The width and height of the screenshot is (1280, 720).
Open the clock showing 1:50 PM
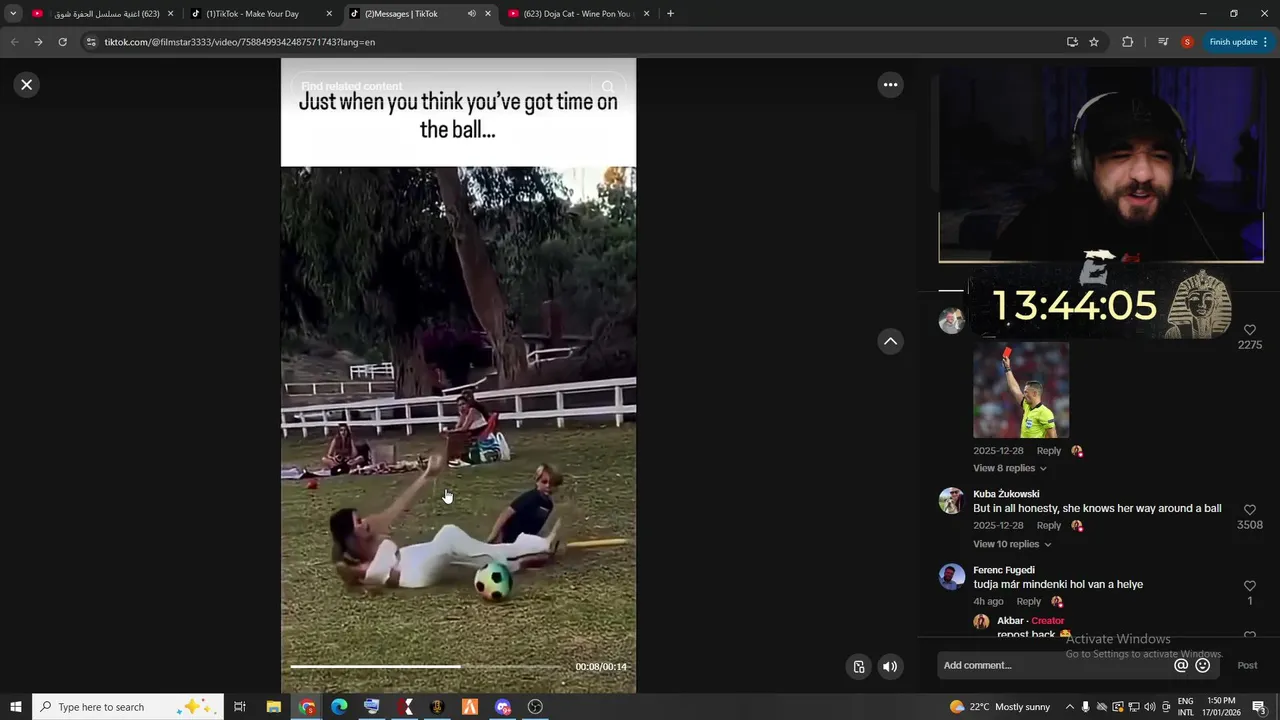(x=1221, y=707)
